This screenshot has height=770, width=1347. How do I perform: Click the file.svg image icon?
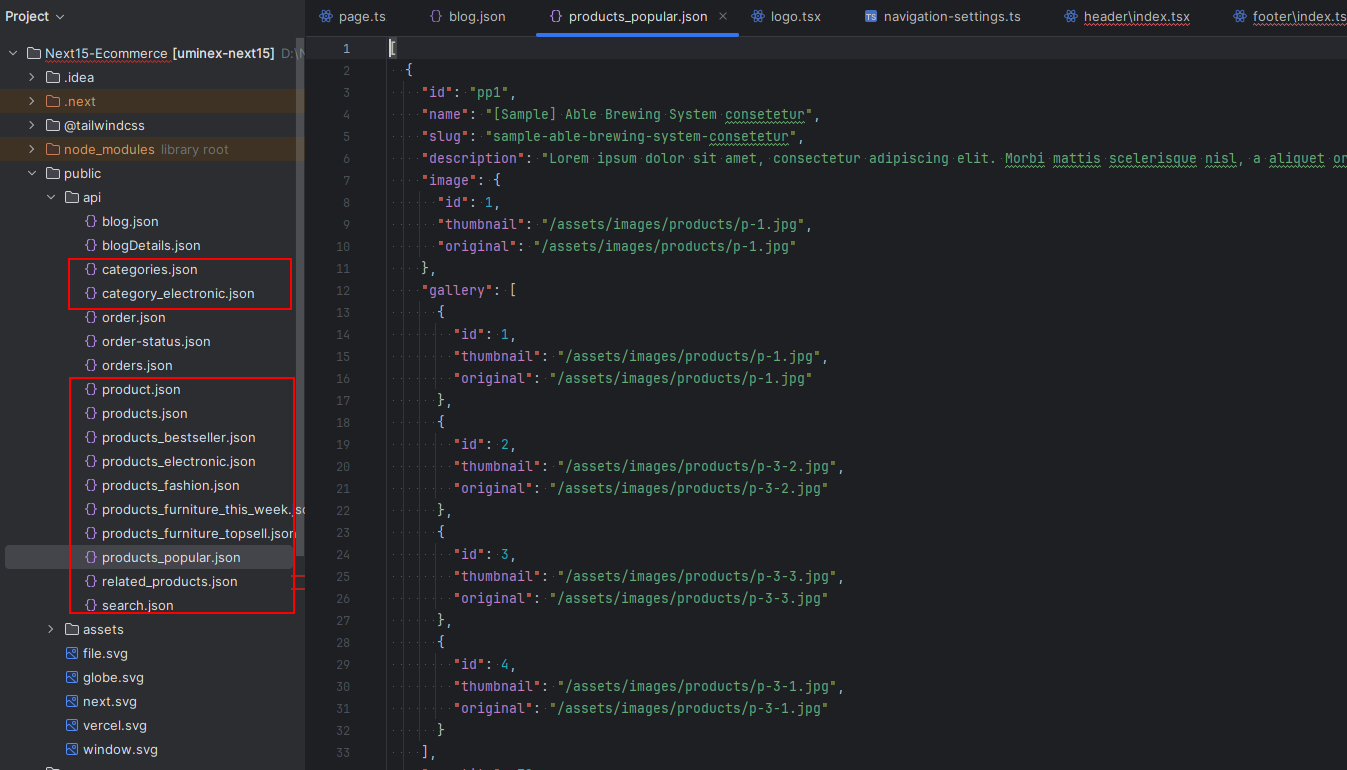[x=72, y=653]
